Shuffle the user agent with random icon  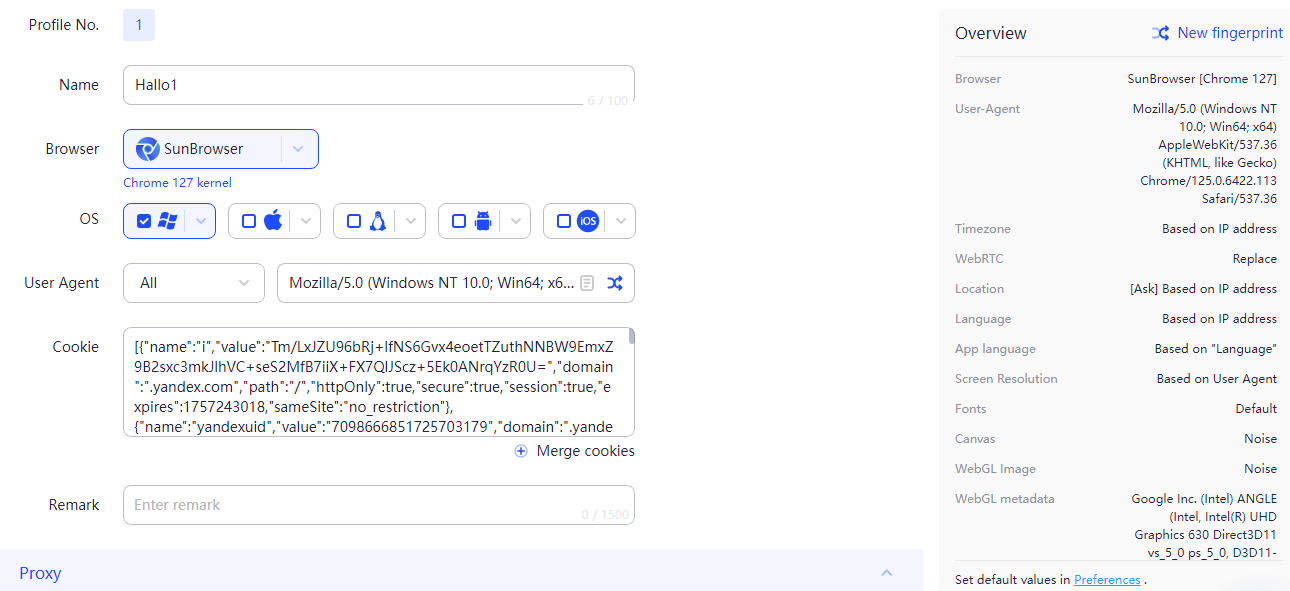pyautogui.click(x=615, y=283)
